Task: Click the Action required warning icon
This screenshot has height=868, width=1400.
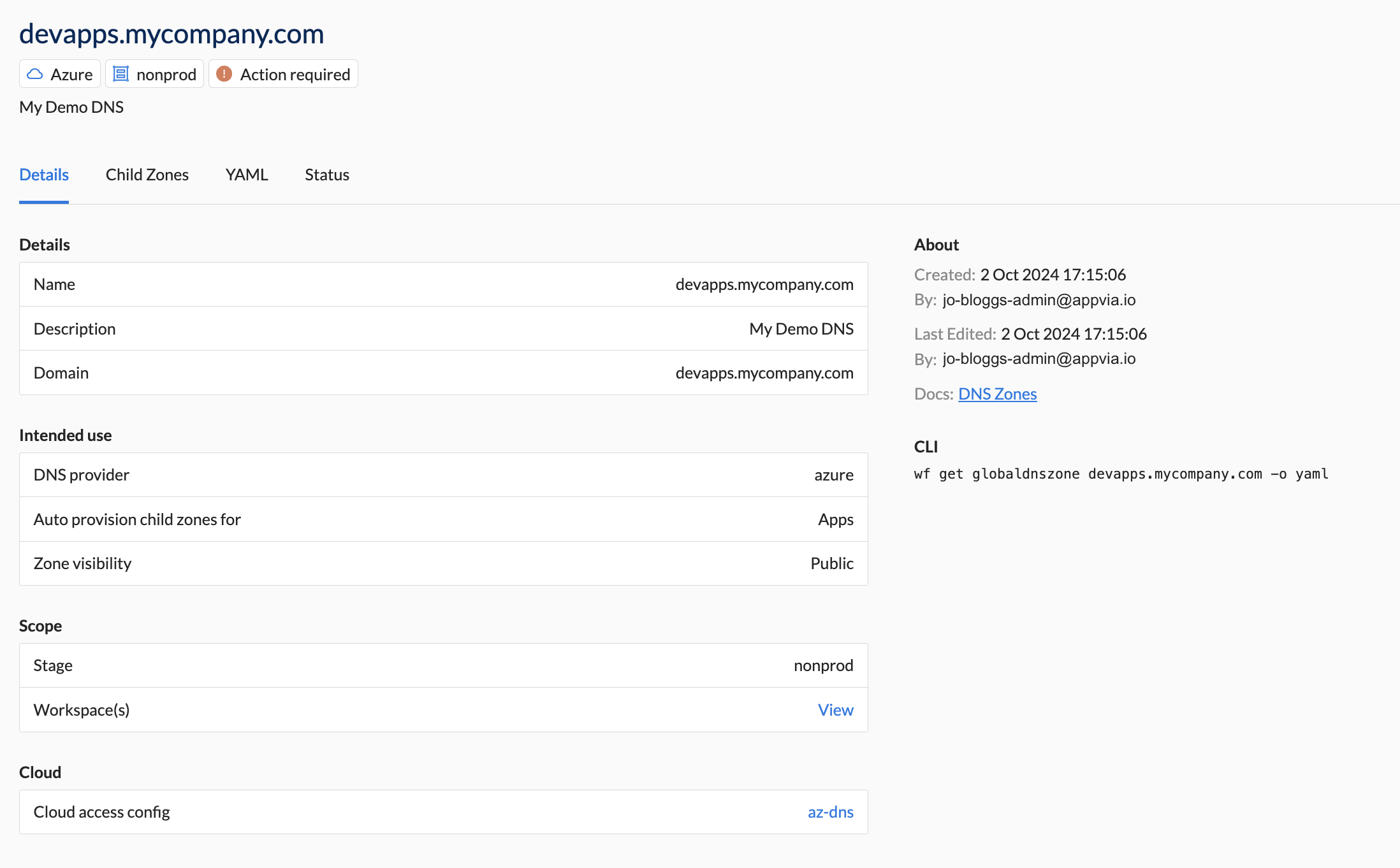Action: pyautogui.click(x=224, y=74)
